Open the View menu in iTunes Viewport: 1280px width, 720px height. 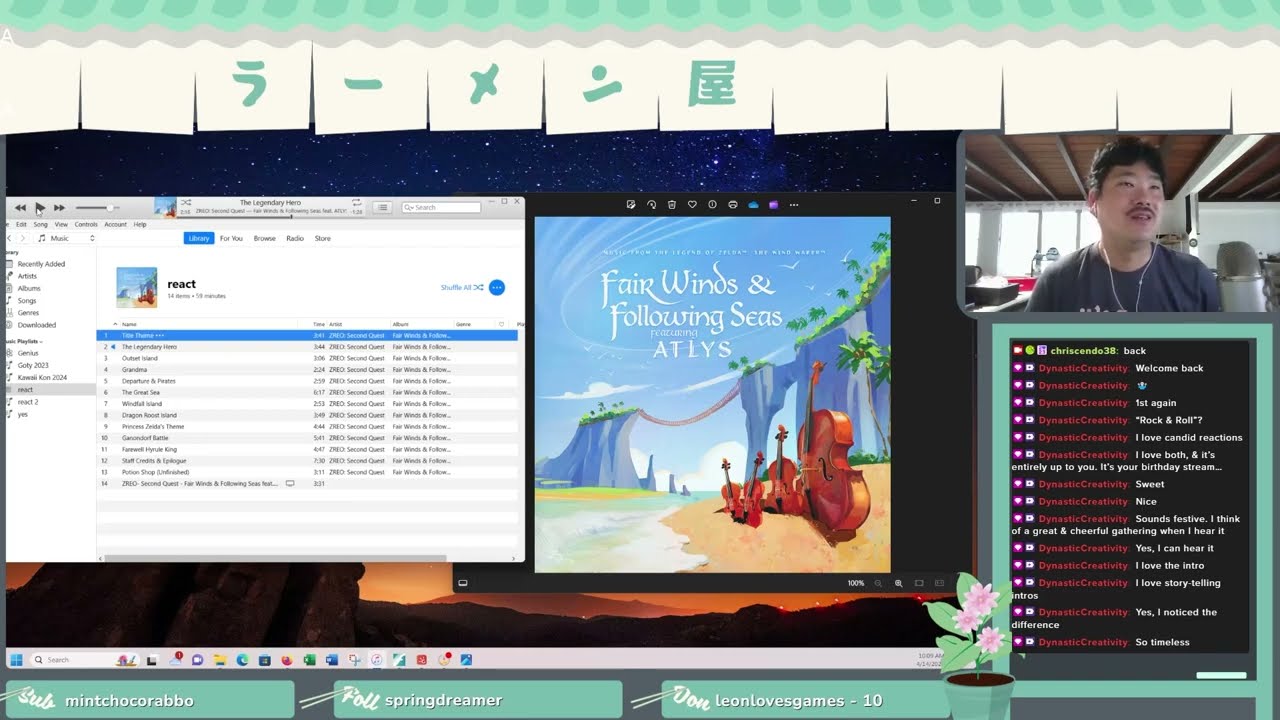coord(61,224)
